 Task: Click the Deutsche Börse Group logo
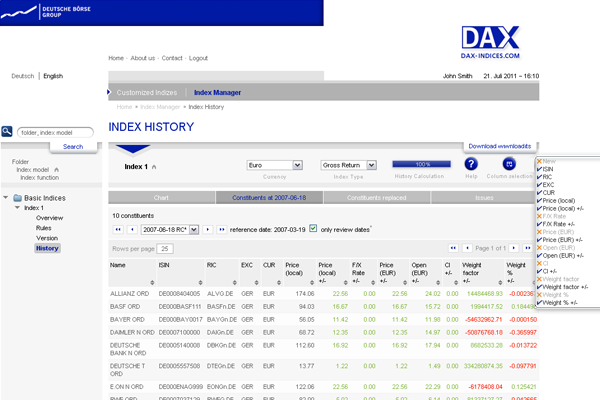tap(46, 12)
